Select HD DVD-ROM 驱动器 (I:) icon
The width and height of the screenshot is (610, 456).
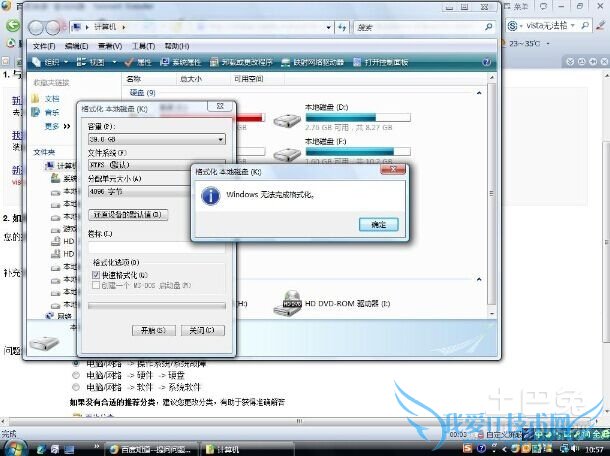[287, 304]
